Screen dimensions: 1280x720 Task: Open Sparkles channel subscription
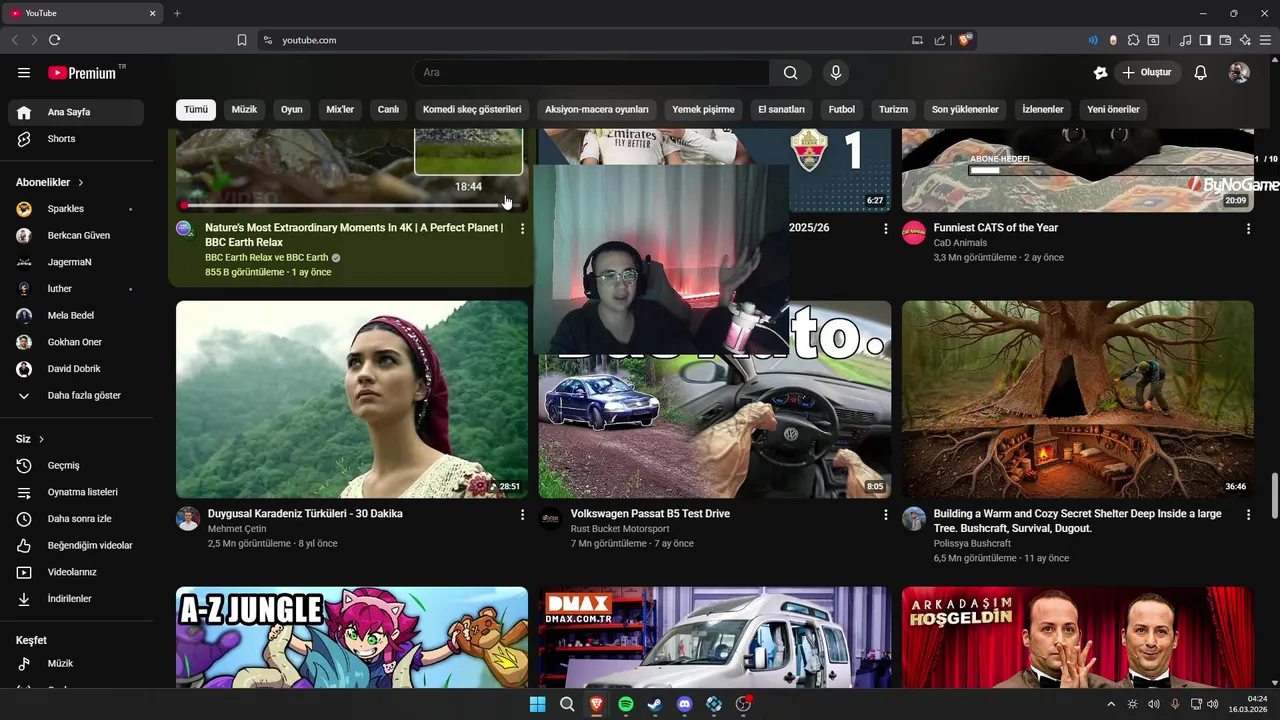[76, 209]
